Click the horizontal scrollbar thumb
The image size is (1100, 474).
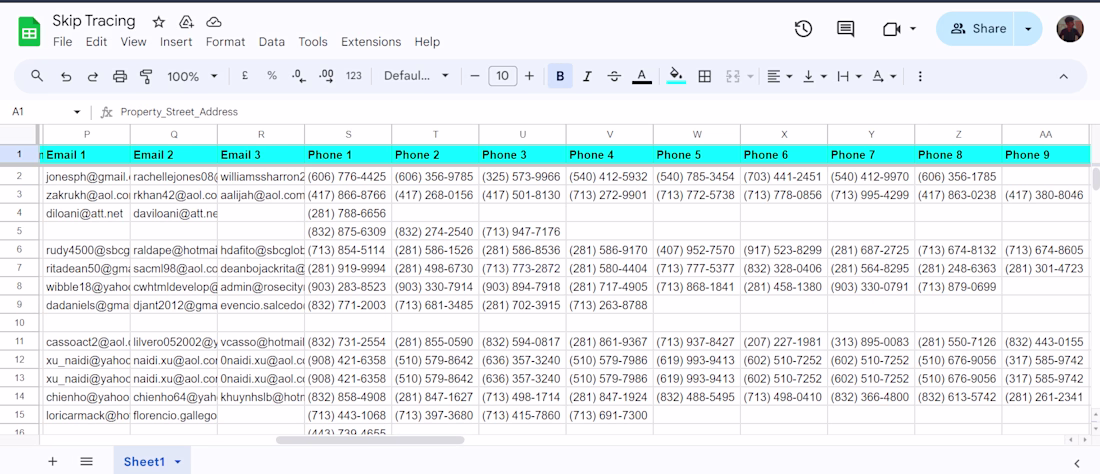click(370, 440)
